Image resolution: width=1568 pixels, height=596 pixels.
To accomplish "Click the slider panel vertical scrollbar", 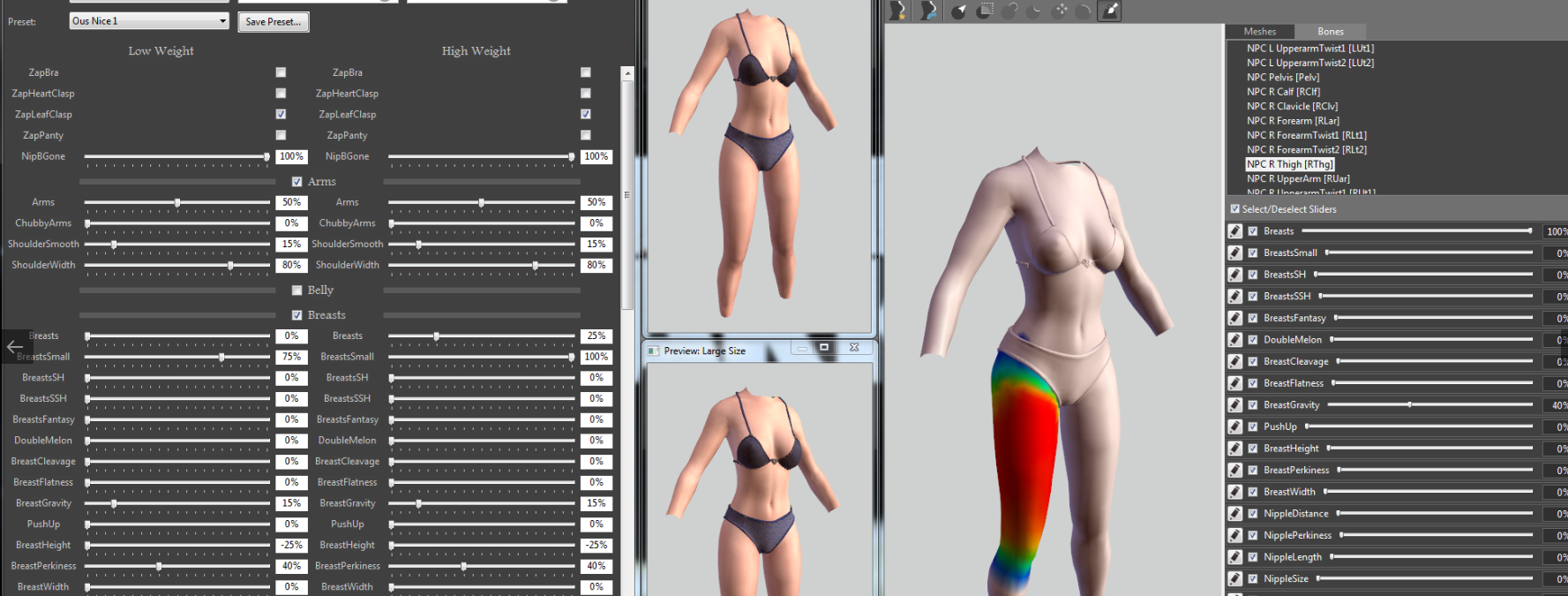I will [627, 194].
